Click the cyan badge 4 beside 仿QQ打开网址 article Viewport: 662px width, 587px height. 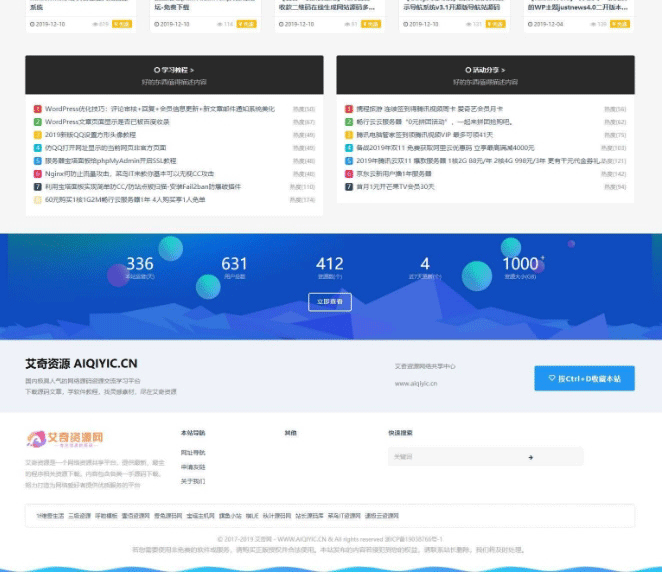coord(38,148)
